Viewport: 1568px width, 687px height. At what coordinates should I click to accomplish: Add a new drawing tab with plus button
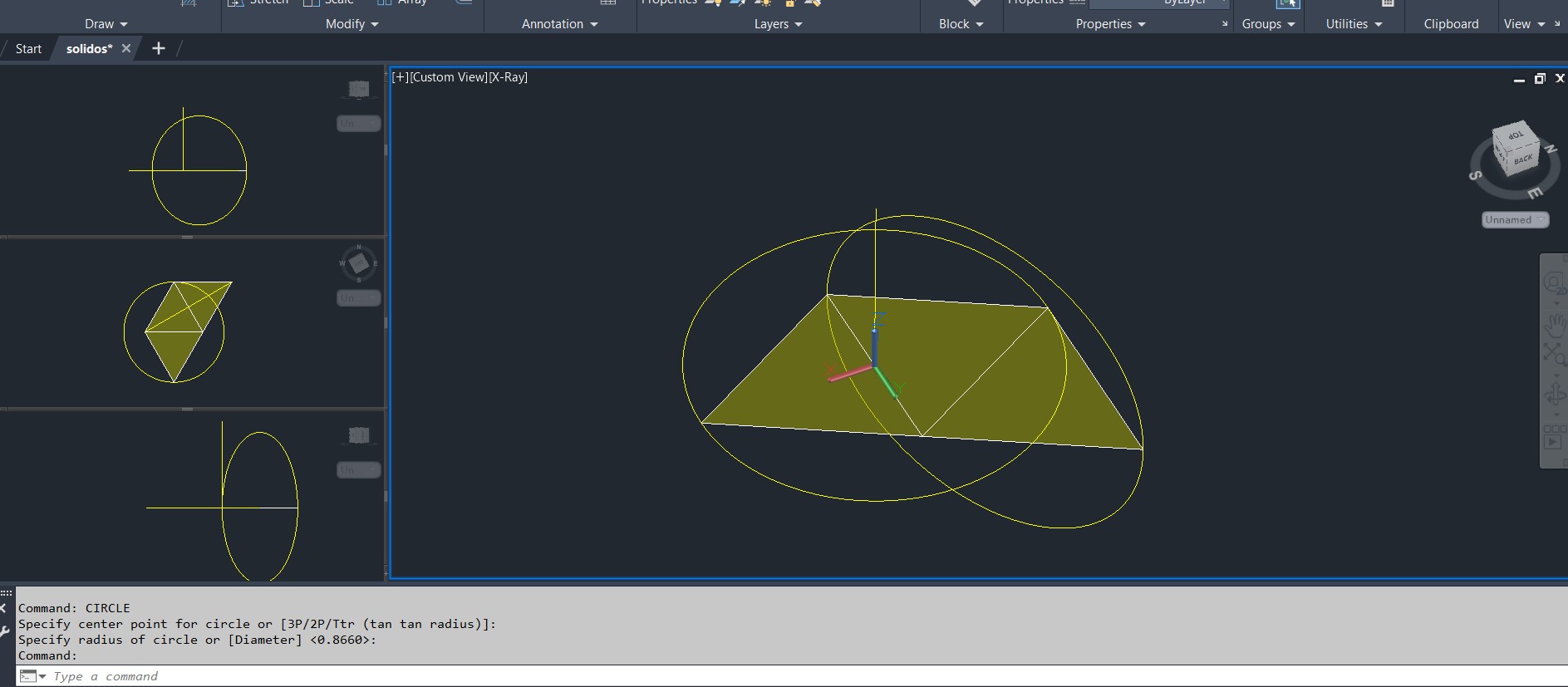coord(159,49)
